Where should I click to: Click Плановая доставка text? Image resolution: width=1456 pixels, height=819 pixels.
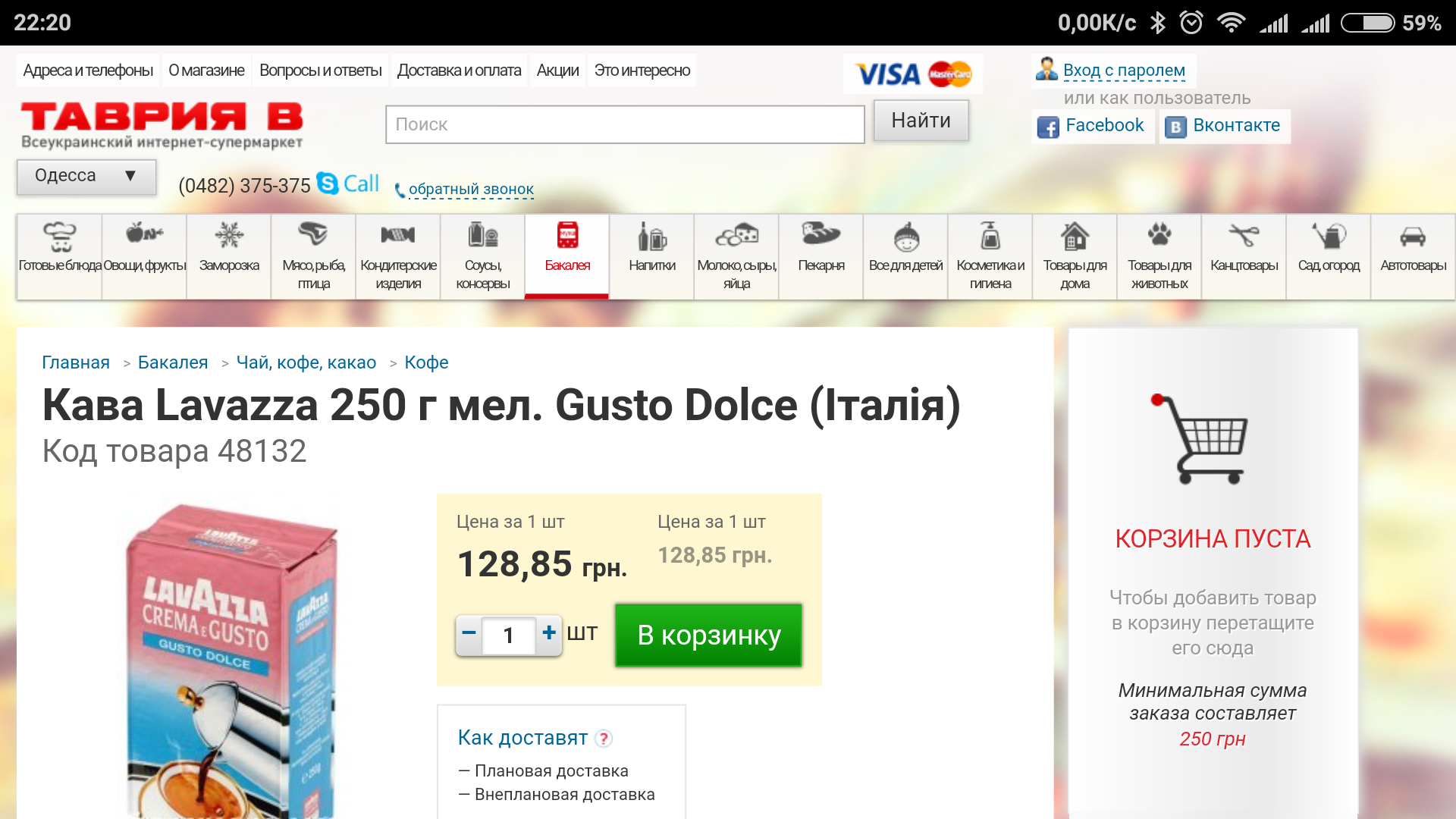[x=551, y=771]
